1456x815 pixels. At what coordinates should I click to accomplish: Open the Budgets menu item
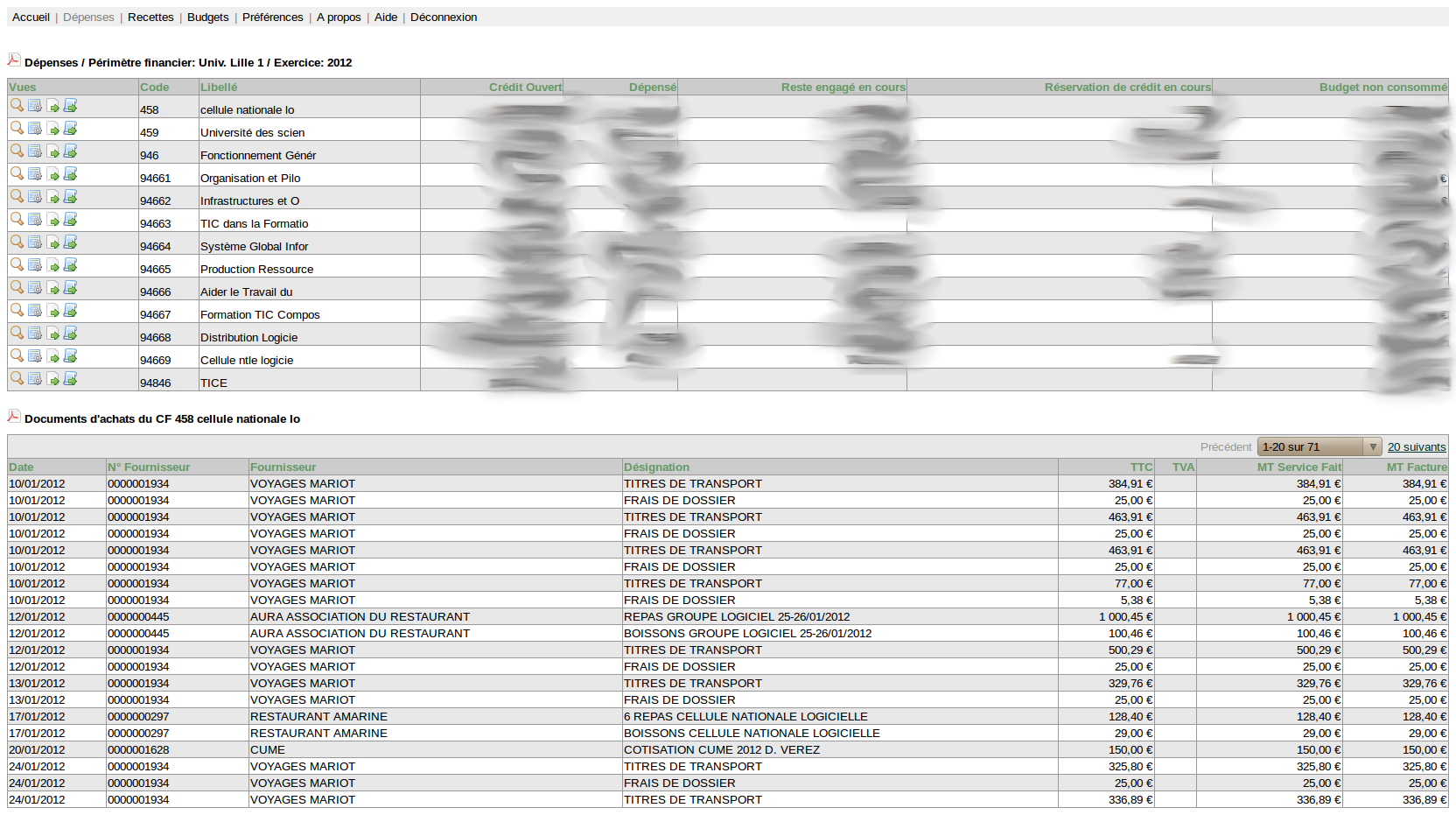tap(207, 18)
